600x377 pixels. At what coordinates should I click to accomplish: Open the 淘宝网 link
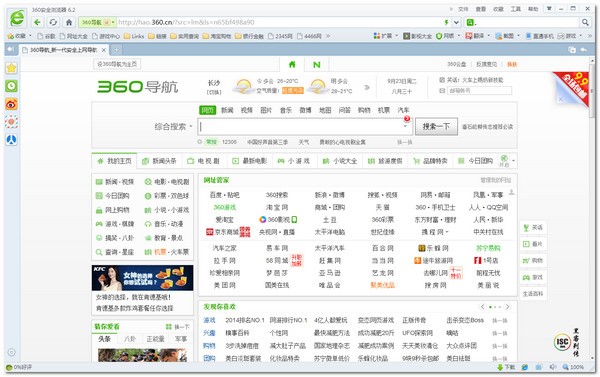coord(277,207)
